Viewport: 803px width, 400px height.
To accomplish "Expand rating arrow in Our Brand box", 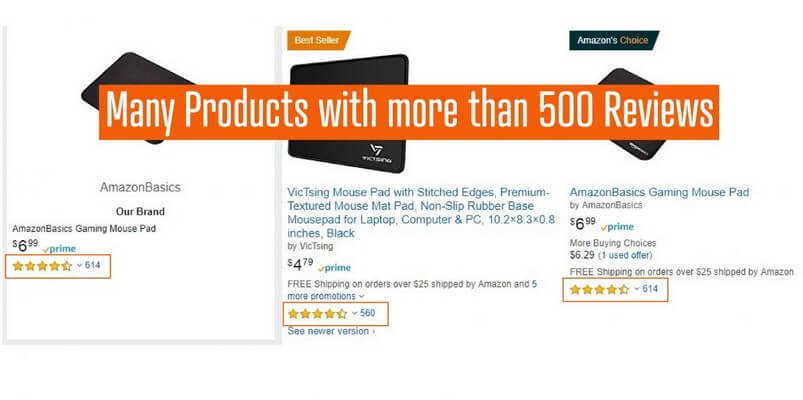I will coord(79,265).
